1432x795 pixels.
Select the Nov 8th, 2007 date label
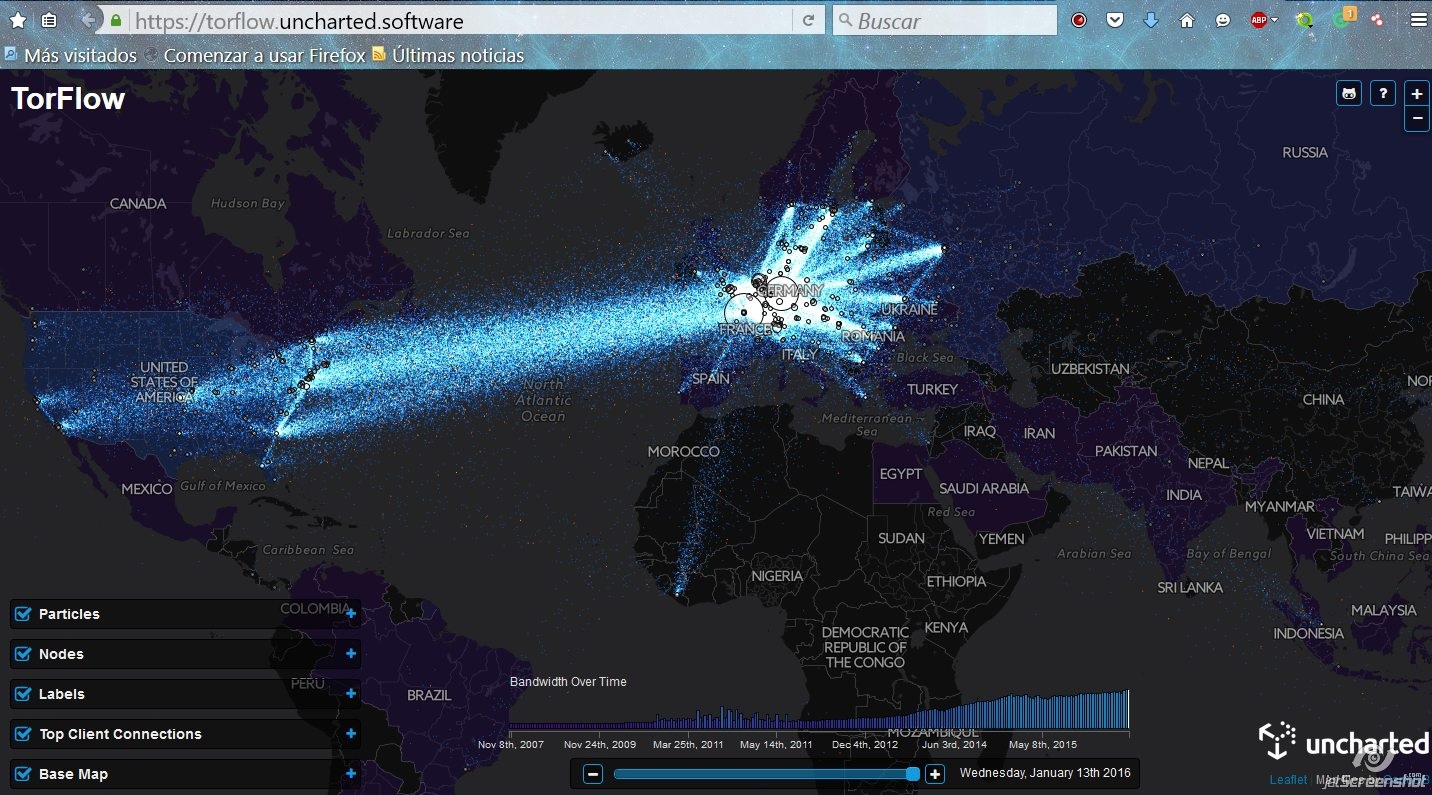coord(510,744)
